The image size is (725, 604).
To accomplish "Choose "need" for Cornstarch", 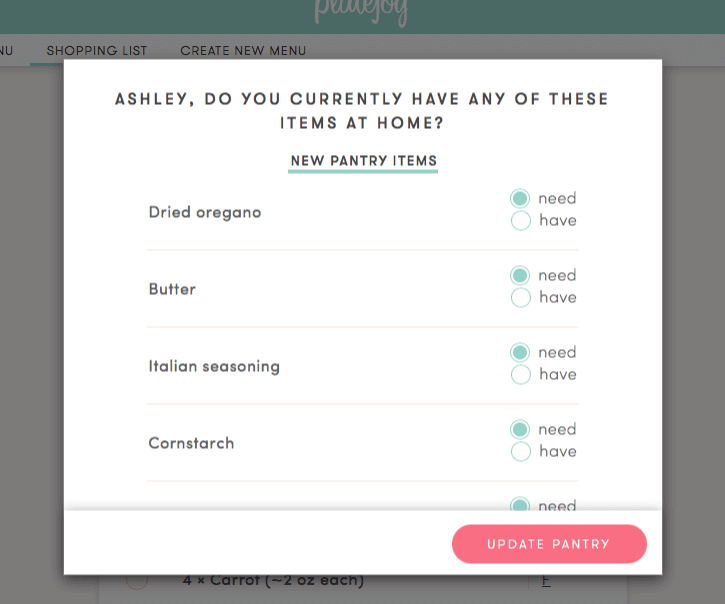I will (x=520, y=430).
